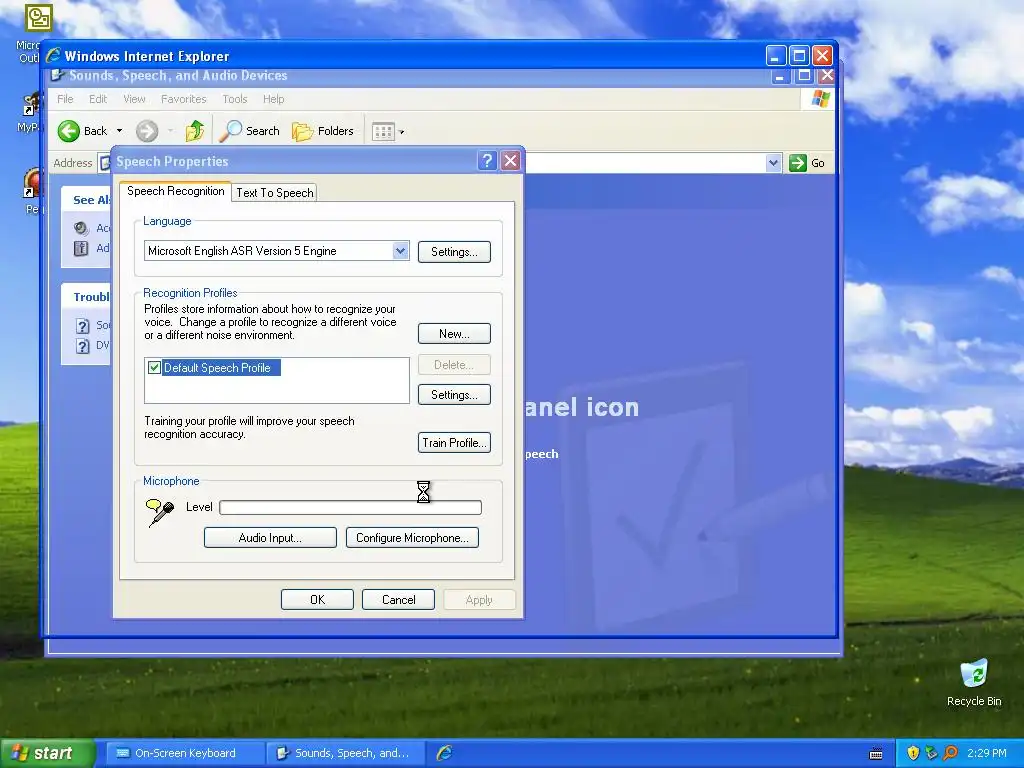This screenshot has width=1024, height=768.
Task: Open the View menu
Action: [x=134, y=99]
